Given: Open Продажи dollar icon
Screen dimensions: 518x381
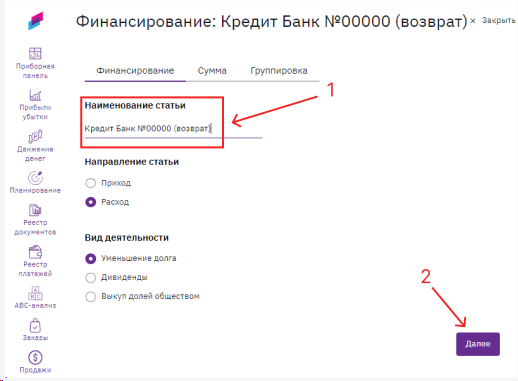Looking at the screenshot, I should pyautogui.click(x=35, y=358).
